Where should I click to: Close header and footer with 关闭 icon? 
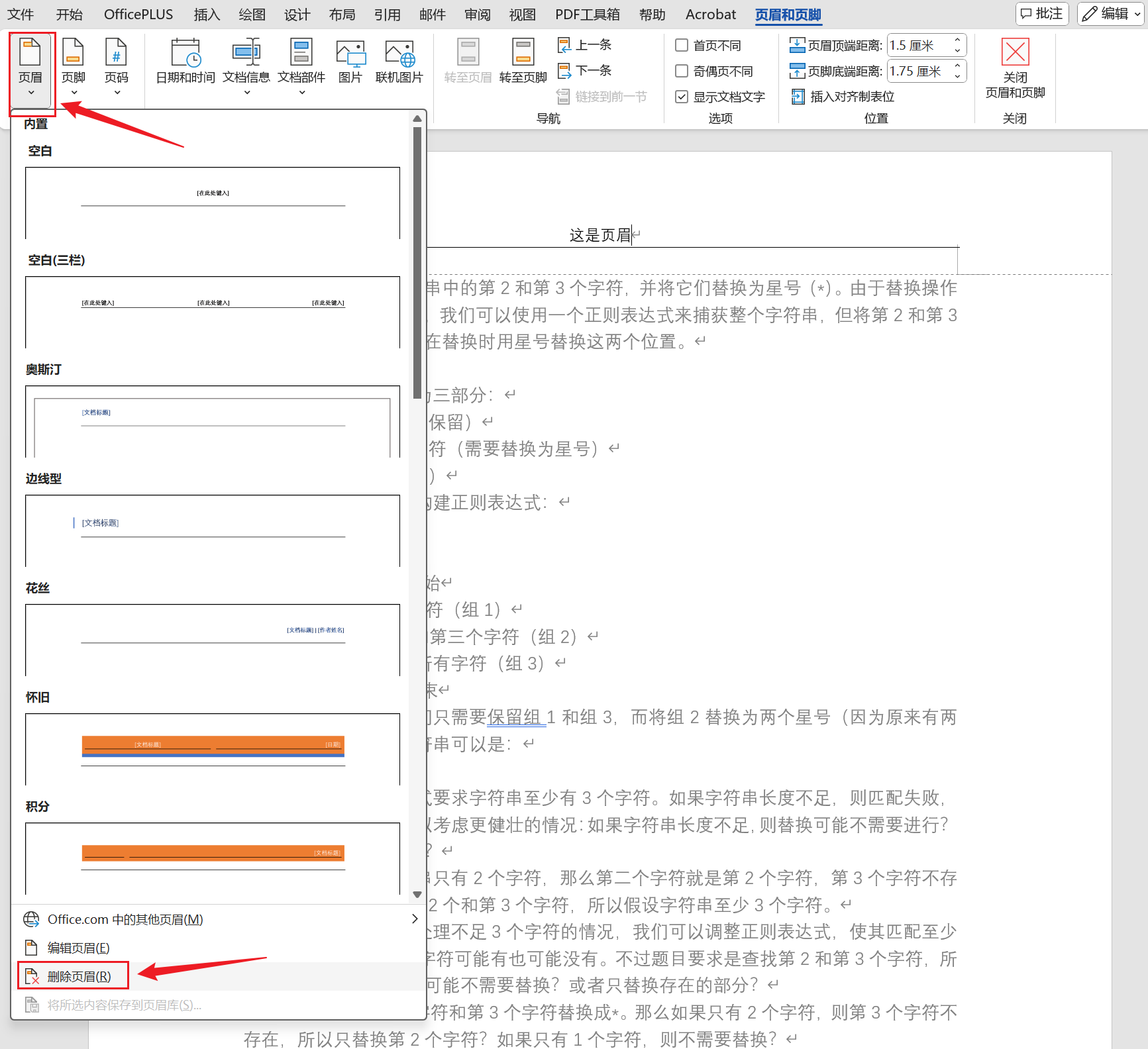(x=1014, y=52)
